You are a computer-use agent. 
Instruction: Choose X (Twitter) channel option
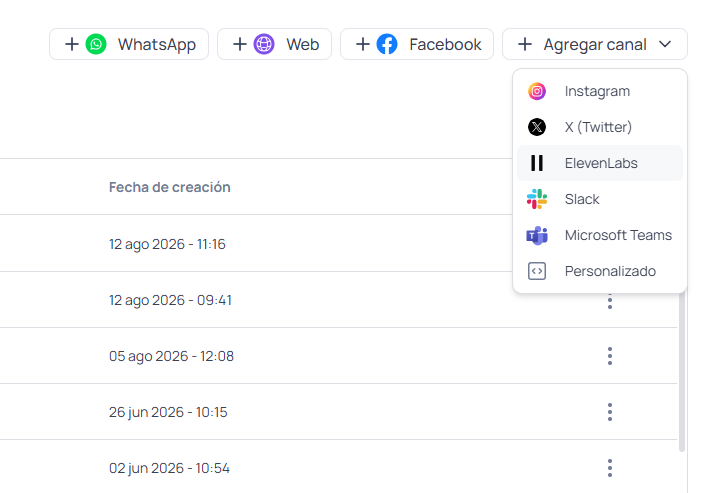600,127
